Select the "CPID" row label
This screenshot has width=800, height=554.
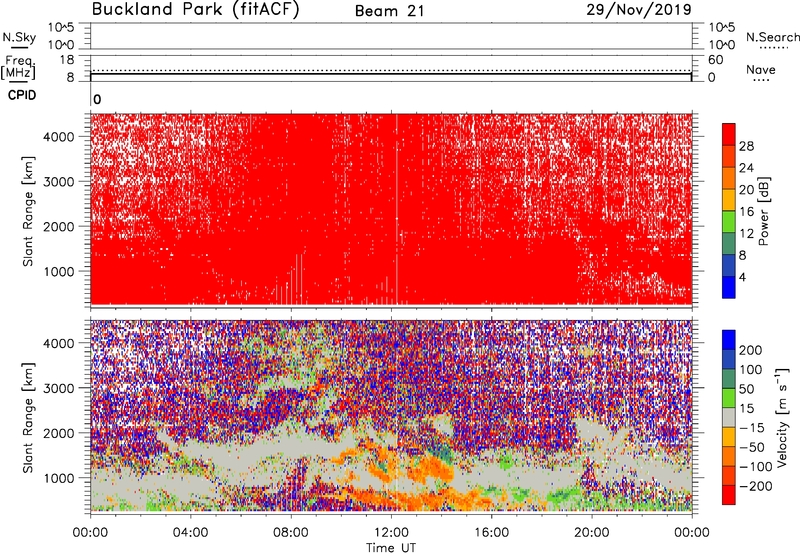[22, 95]
